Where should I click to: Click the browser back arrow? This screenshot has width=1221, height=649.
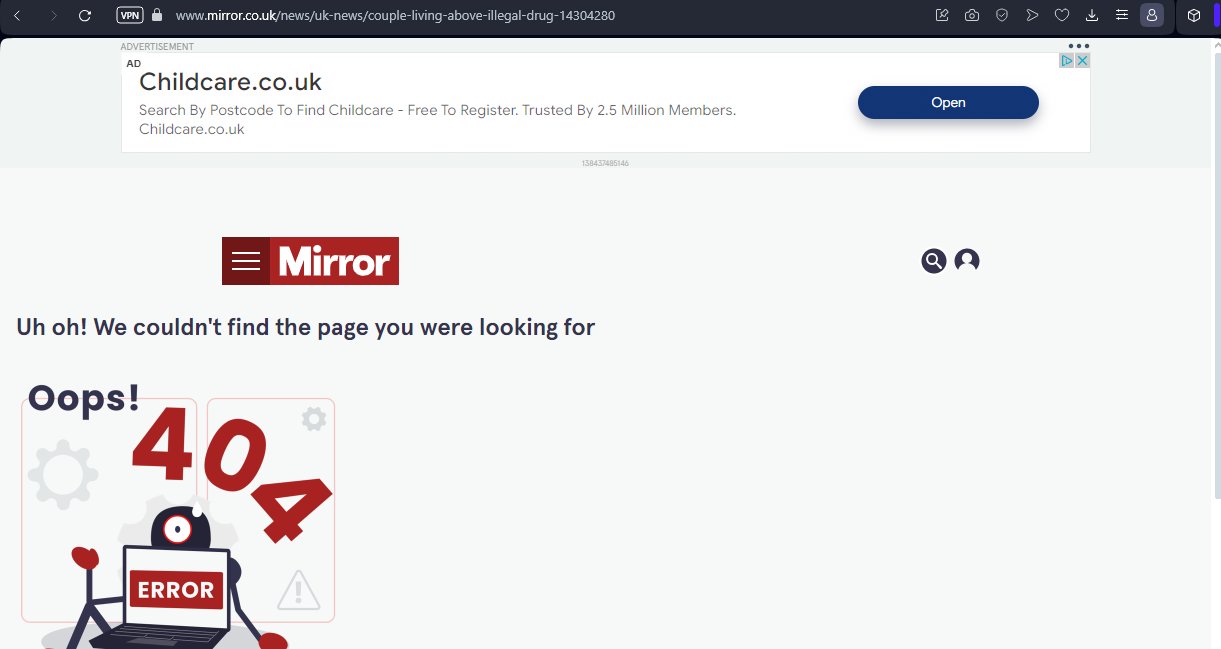[x=17, y=15]
